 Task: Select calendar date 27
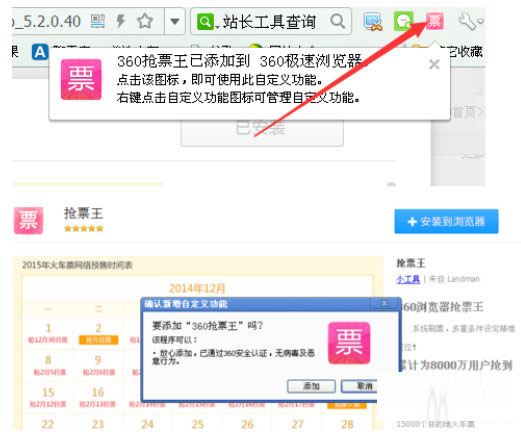pyautogui.click(x=297, y=424)
